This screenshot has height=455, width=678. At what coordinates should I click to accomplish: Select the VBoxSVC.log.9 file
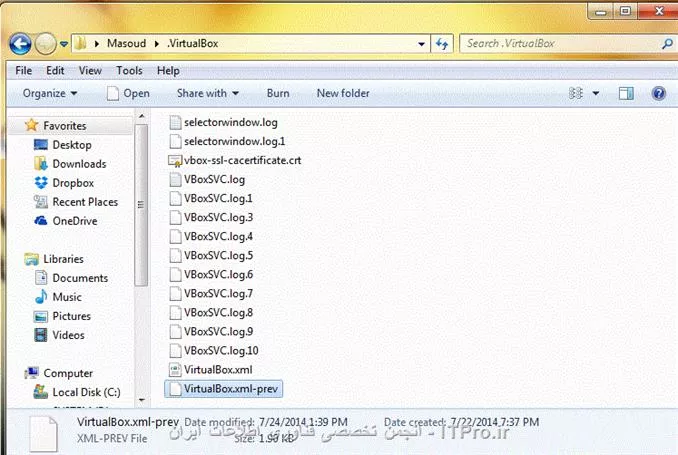pos(218,332)
